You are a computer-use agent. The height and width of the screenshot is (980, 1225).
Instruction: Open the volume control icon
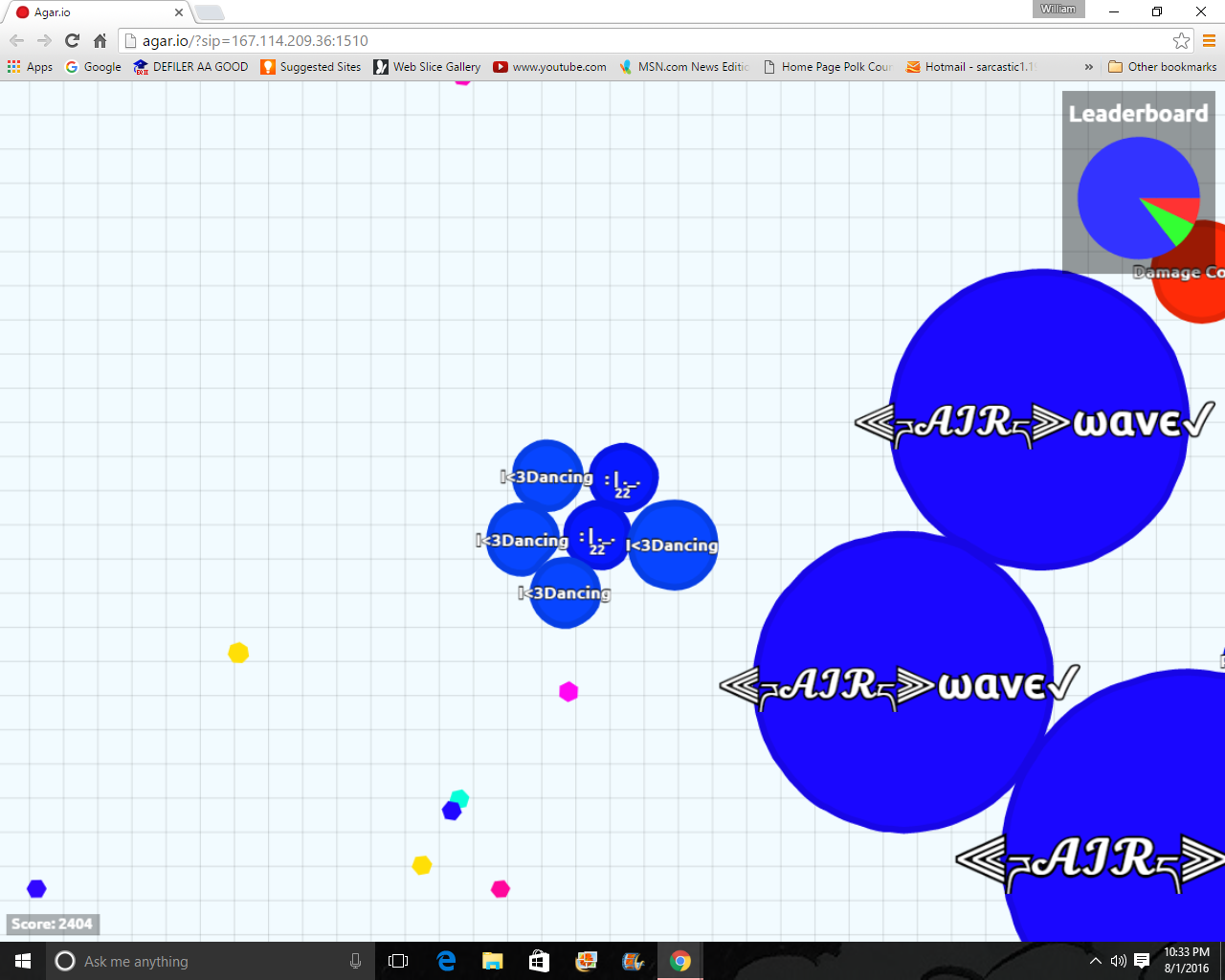point(1118,961)
